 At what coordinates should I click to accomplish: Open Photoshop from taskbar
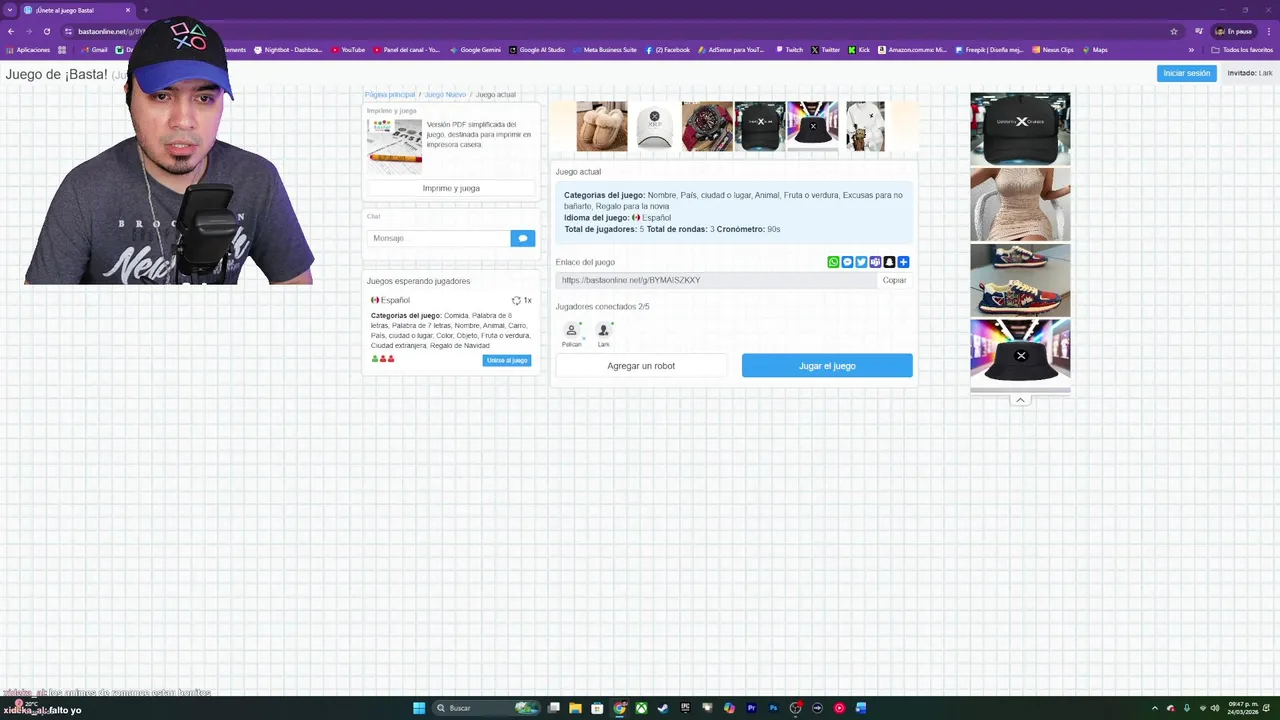tap(773, 708)
